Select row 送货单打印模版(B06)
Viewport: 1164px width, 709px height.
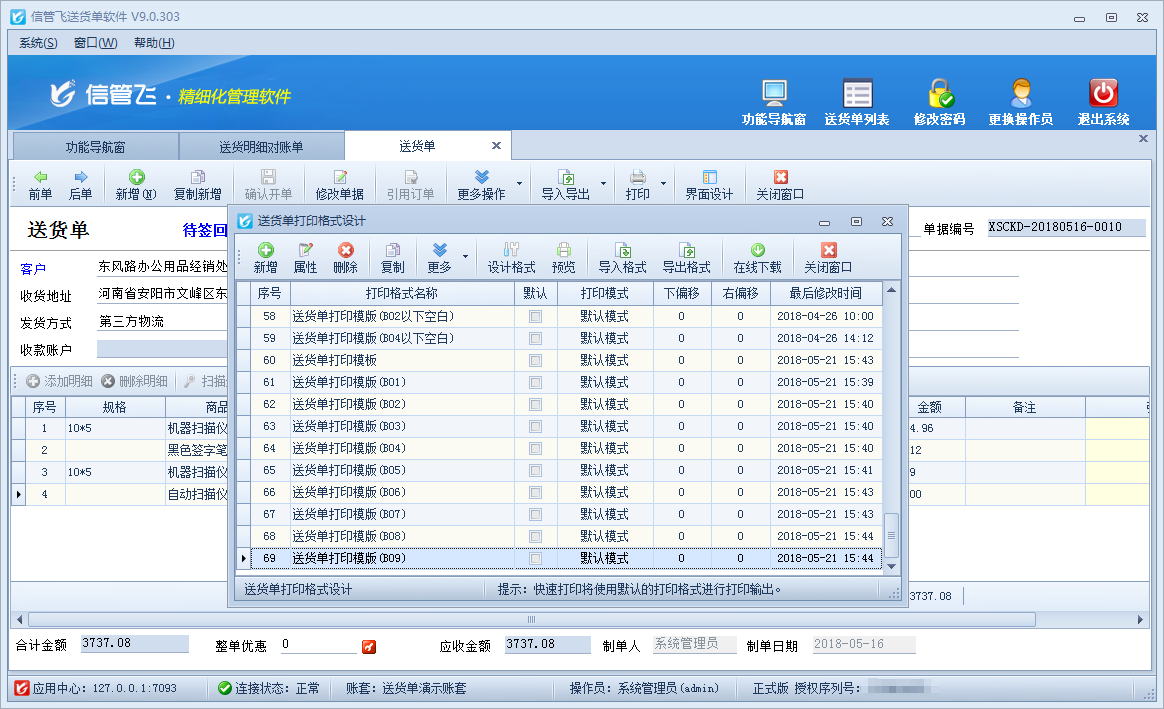(x=566, y=492)
